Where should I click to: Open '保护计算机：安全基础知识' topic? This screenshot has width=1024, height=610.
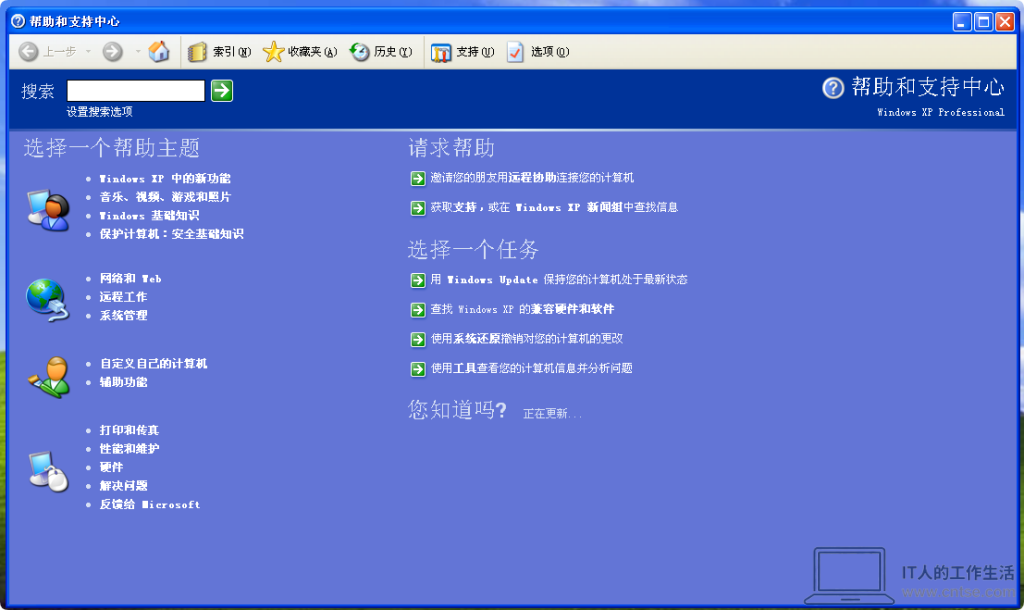click(x=171, y=234)
